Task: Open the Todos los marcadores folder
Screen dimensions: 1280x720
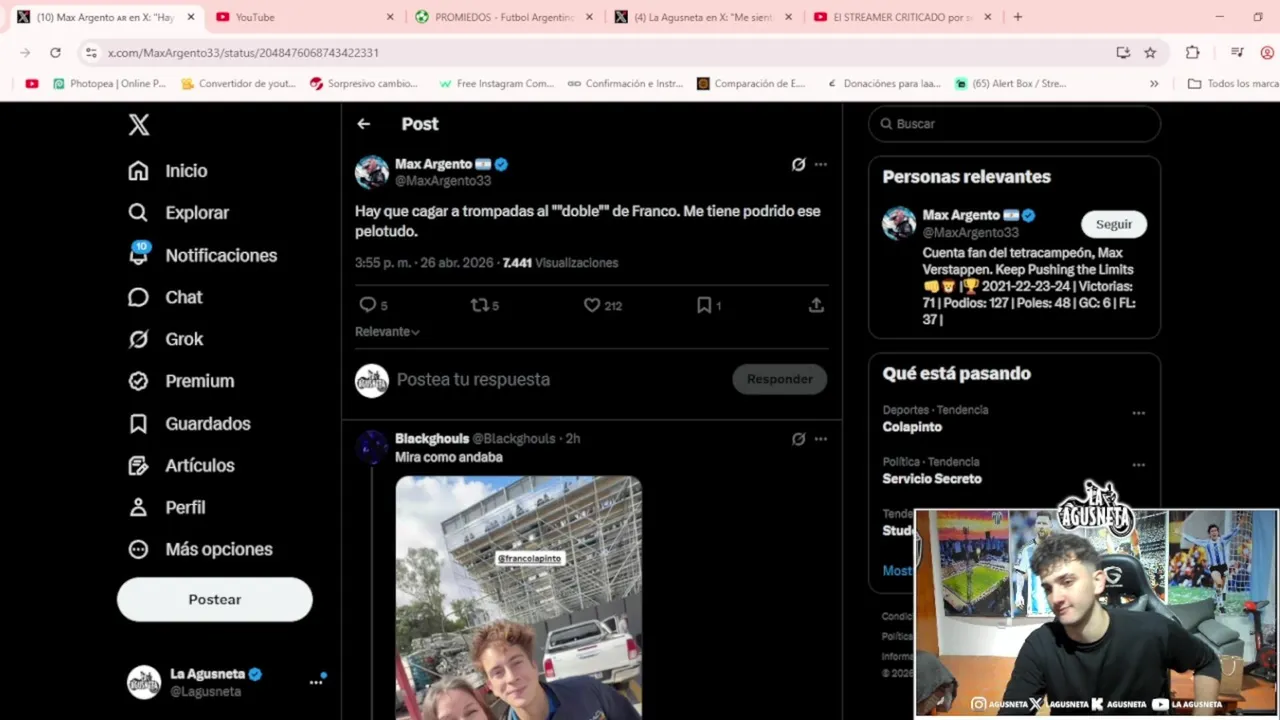Action: pos(1233,84)
